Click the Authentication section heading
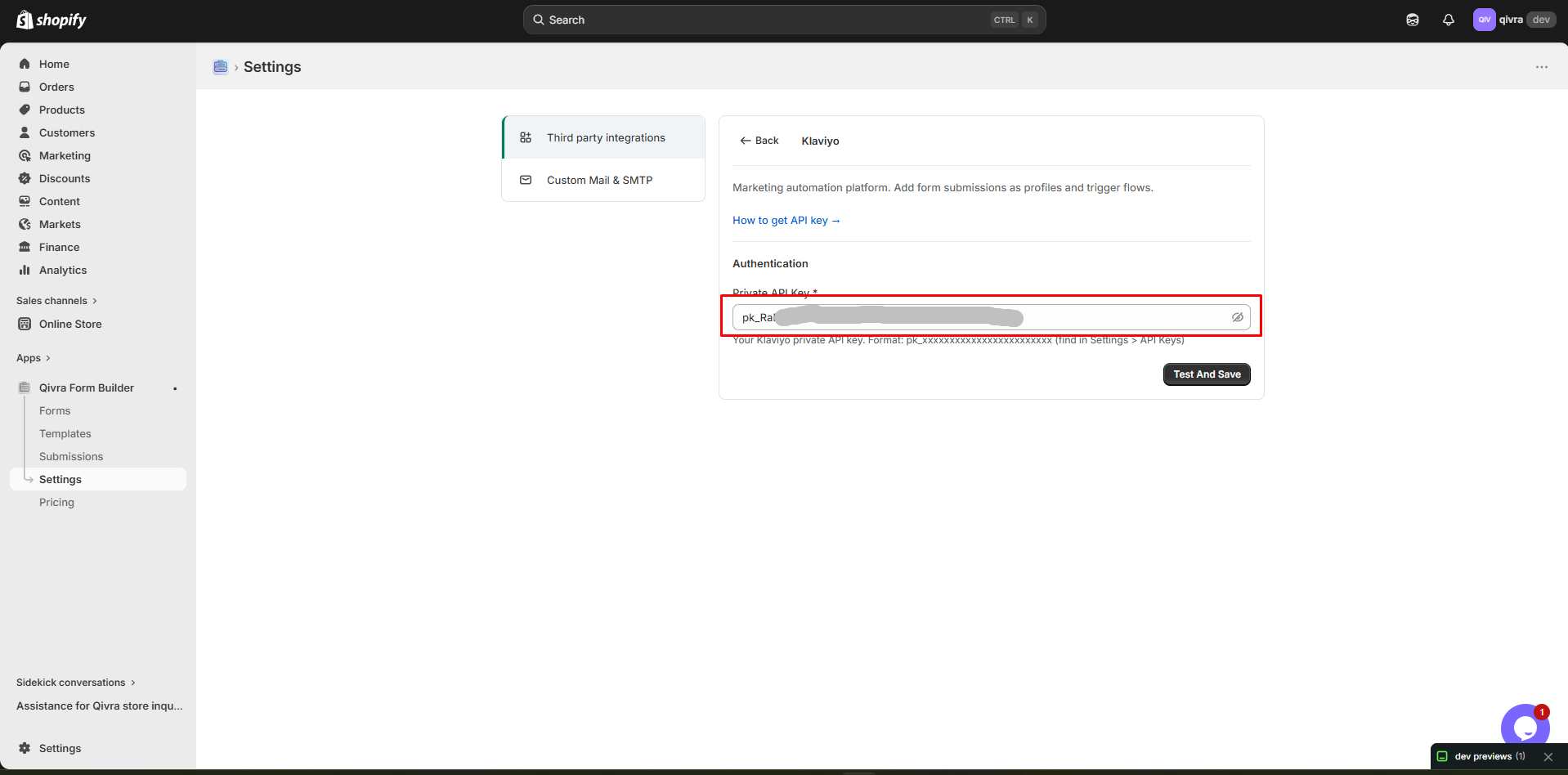 (x=770, y=263)
